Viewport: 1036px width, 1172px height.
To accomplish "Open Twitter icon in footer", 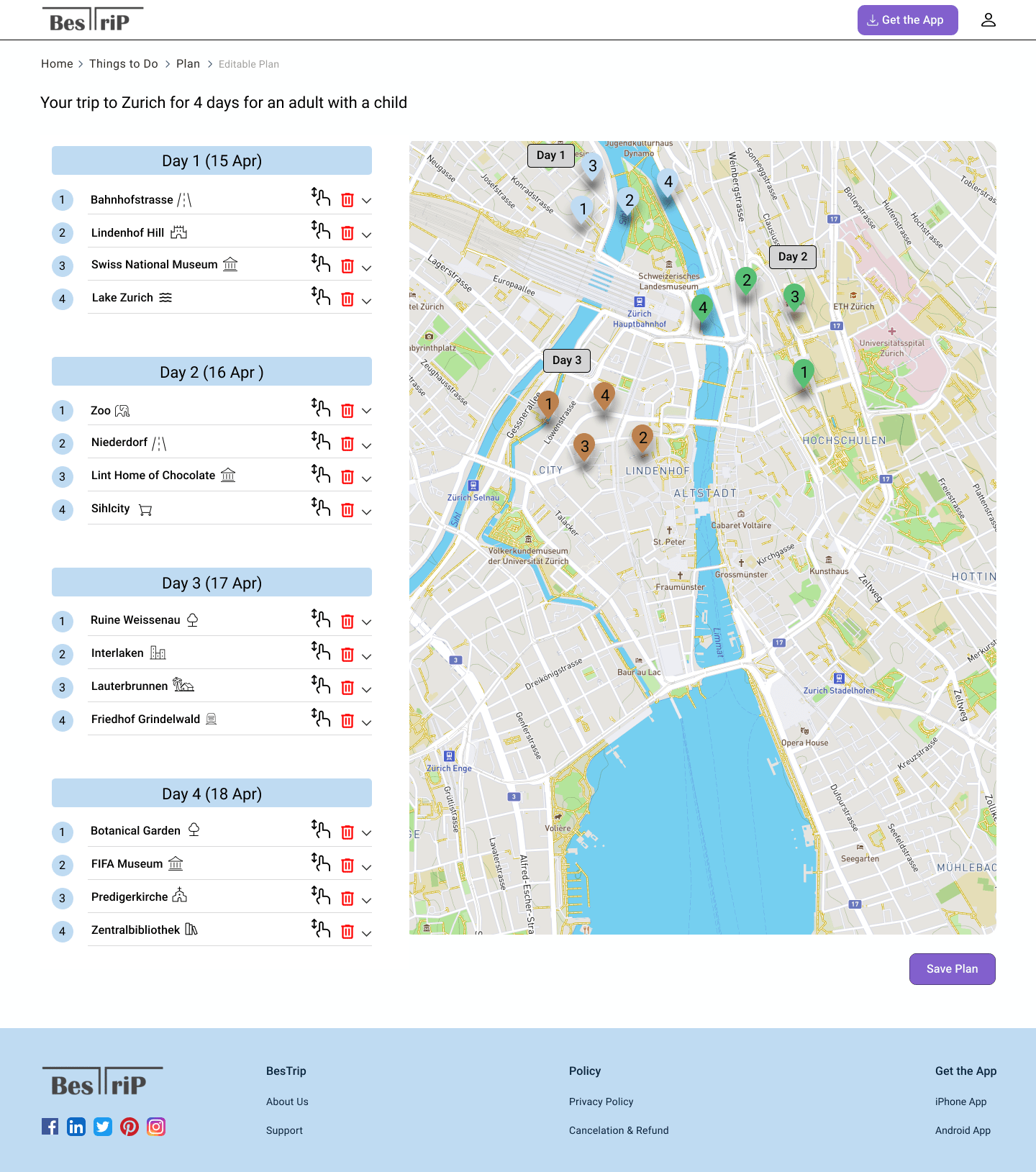I will 103,1127.
